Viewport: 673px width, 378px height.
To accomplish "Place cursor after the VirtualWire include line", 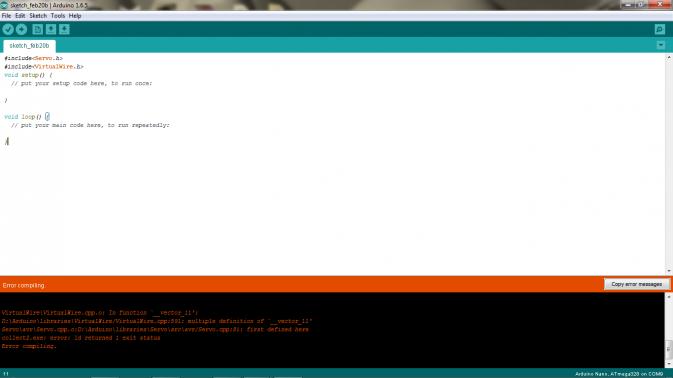I will [x=84, y=67].
